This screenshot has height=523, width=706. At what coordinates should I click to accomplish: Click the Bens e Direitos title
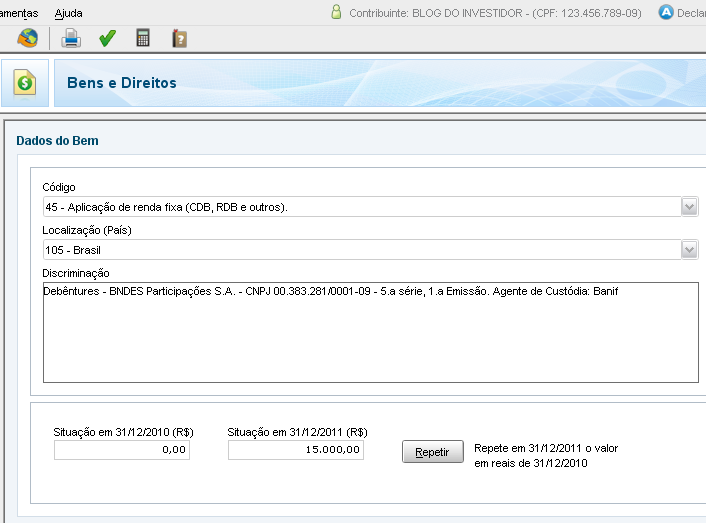[x=122, y=83]
